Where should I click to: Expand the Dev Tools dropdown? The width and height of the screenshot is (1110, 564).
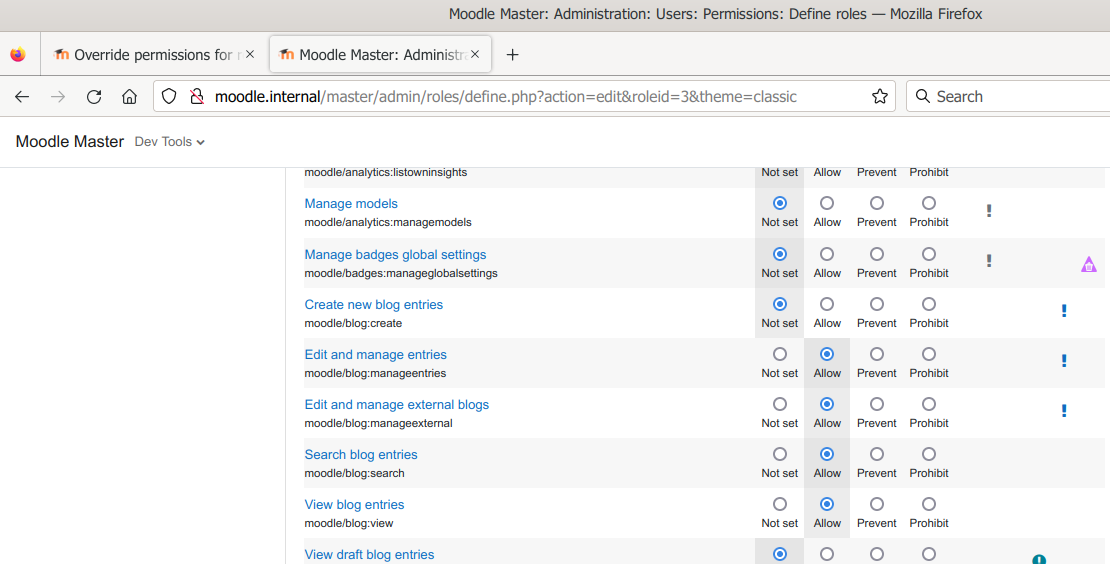tap(170, 142)
